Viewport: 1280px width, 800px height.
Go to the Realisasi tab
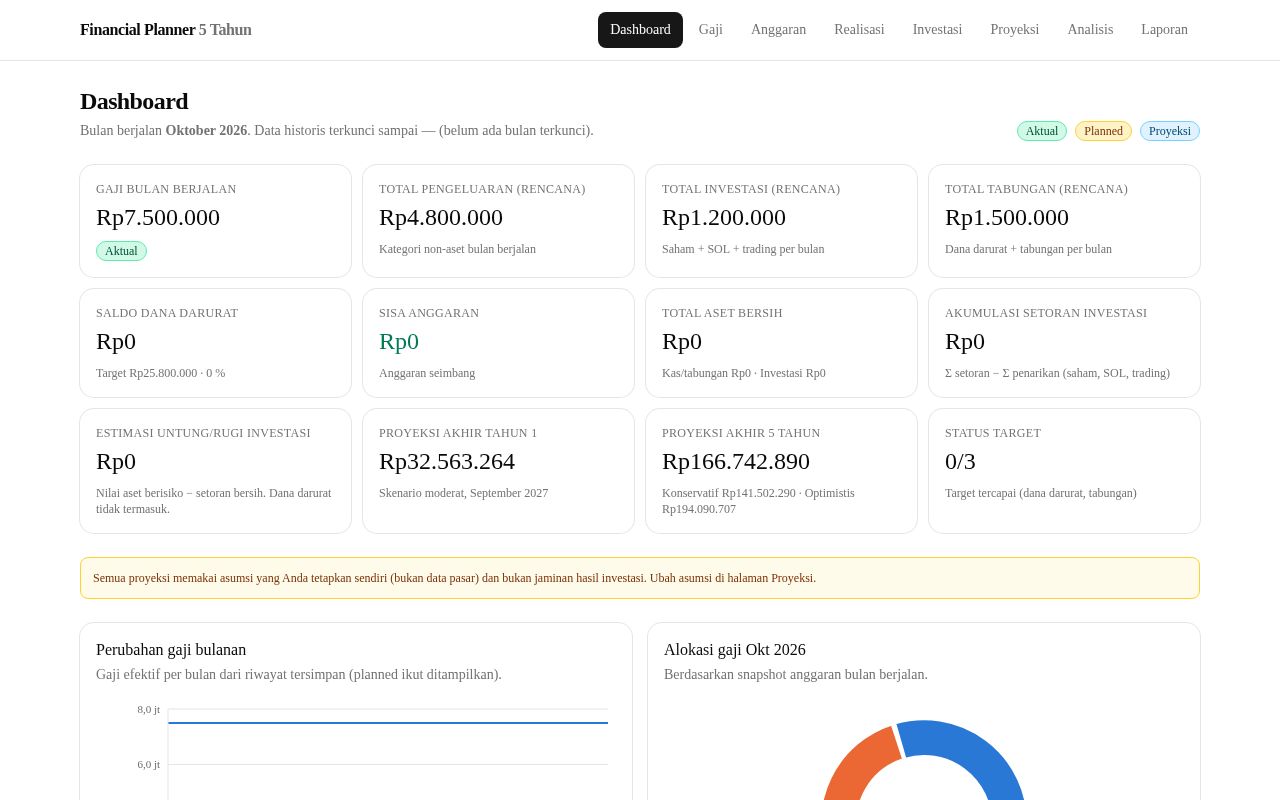859,30
